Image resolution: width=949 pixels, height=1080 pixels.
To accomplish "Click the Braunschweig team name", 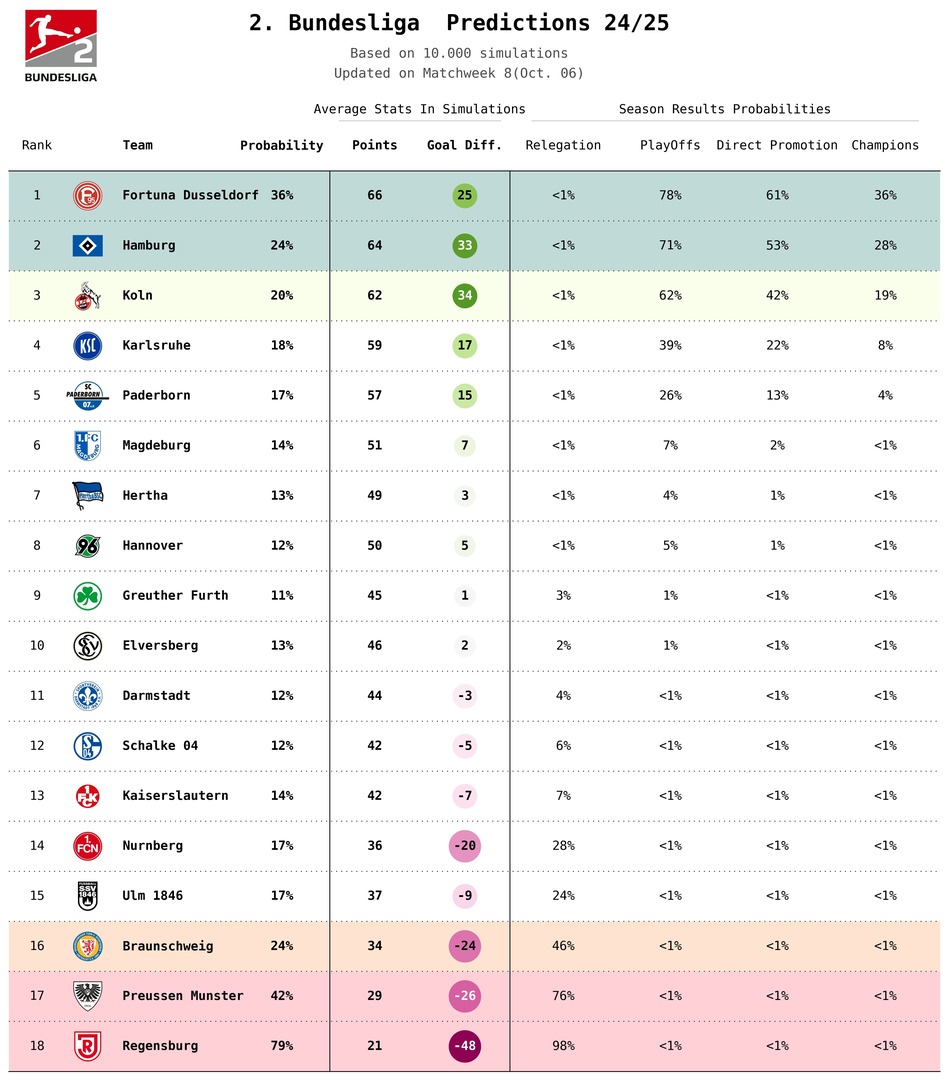I will coord(168,946).
